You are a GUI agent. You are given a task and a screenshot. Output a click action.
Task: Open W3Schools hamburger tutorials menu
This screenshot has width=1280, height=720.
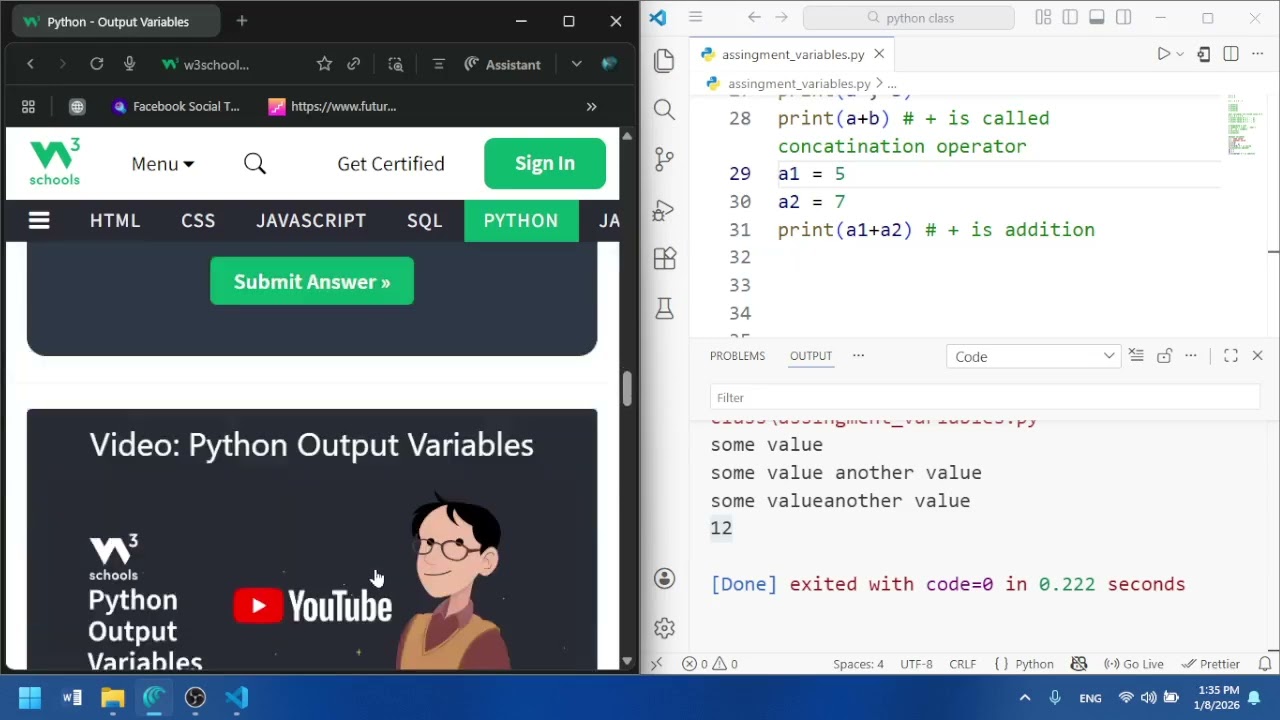pyautogui.click(x=39, y=221)
